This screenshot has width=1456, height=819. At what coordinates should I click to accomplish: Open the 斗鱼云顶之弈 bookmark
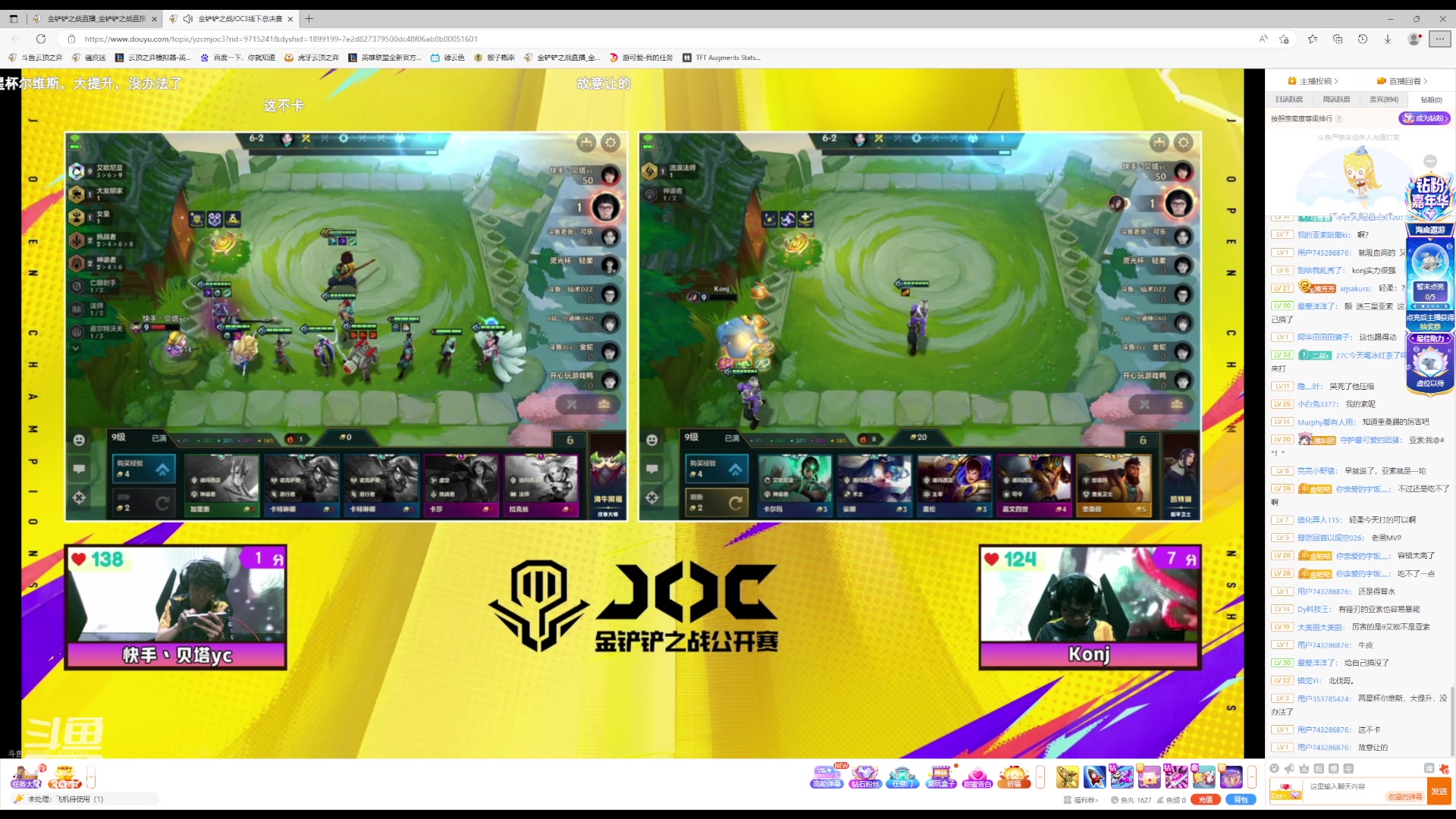click(36, 58)
